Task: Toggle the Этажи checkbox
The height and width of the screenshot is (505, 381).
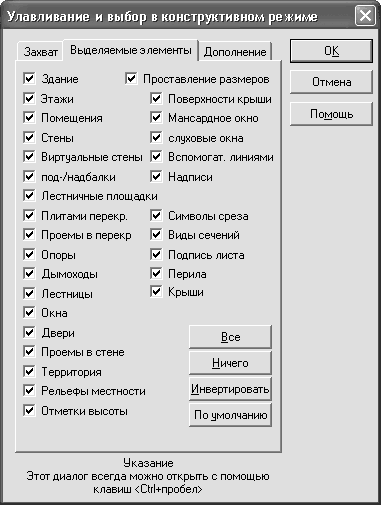Action: tap(29, 98)
